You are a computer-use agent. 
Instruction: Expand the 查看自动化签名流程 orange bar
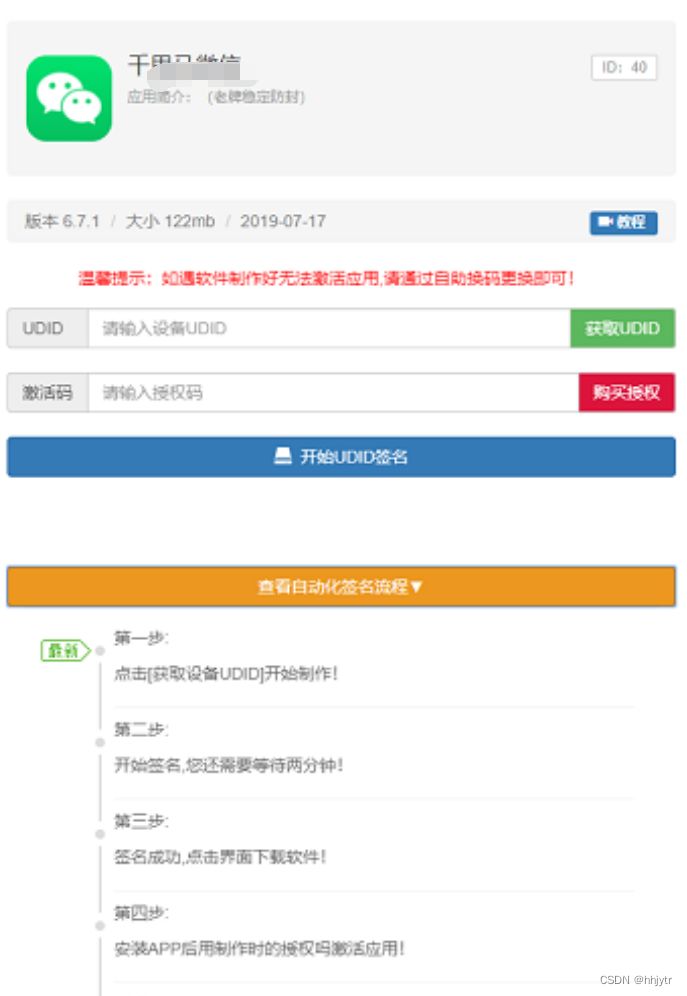pos(341,586)
